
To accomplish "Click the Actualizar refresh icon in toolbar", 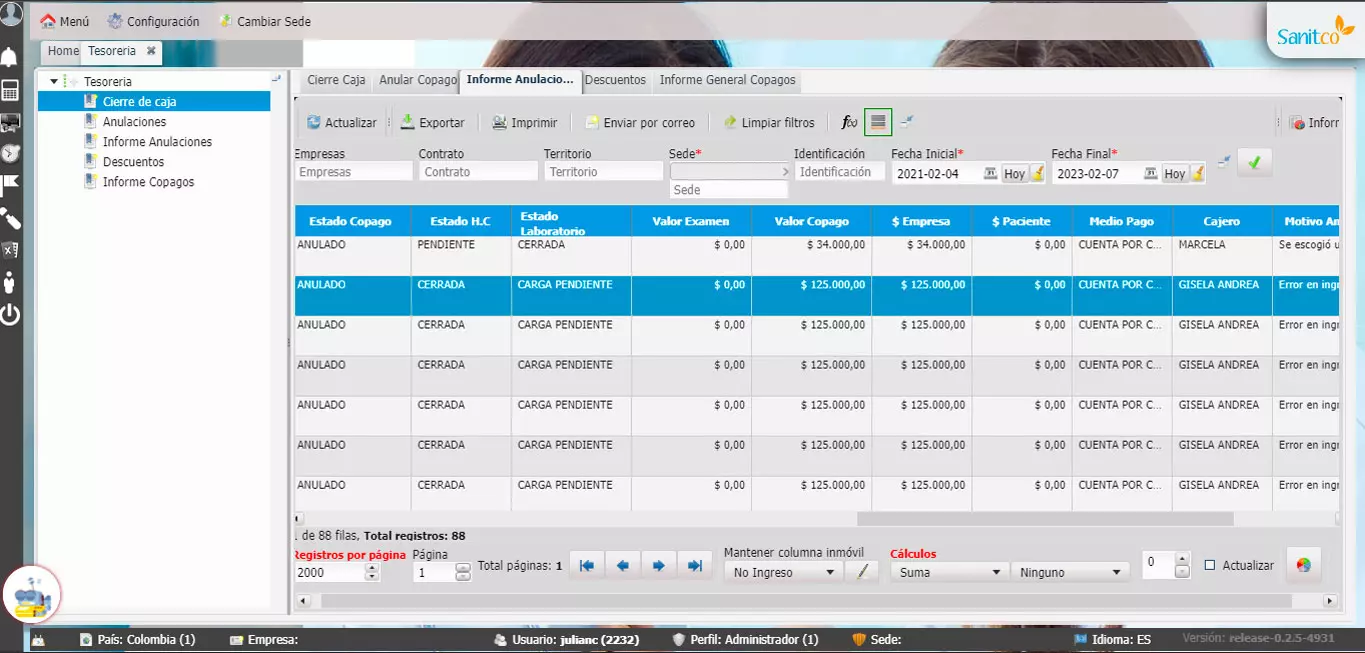I will [x=314, y=123].
